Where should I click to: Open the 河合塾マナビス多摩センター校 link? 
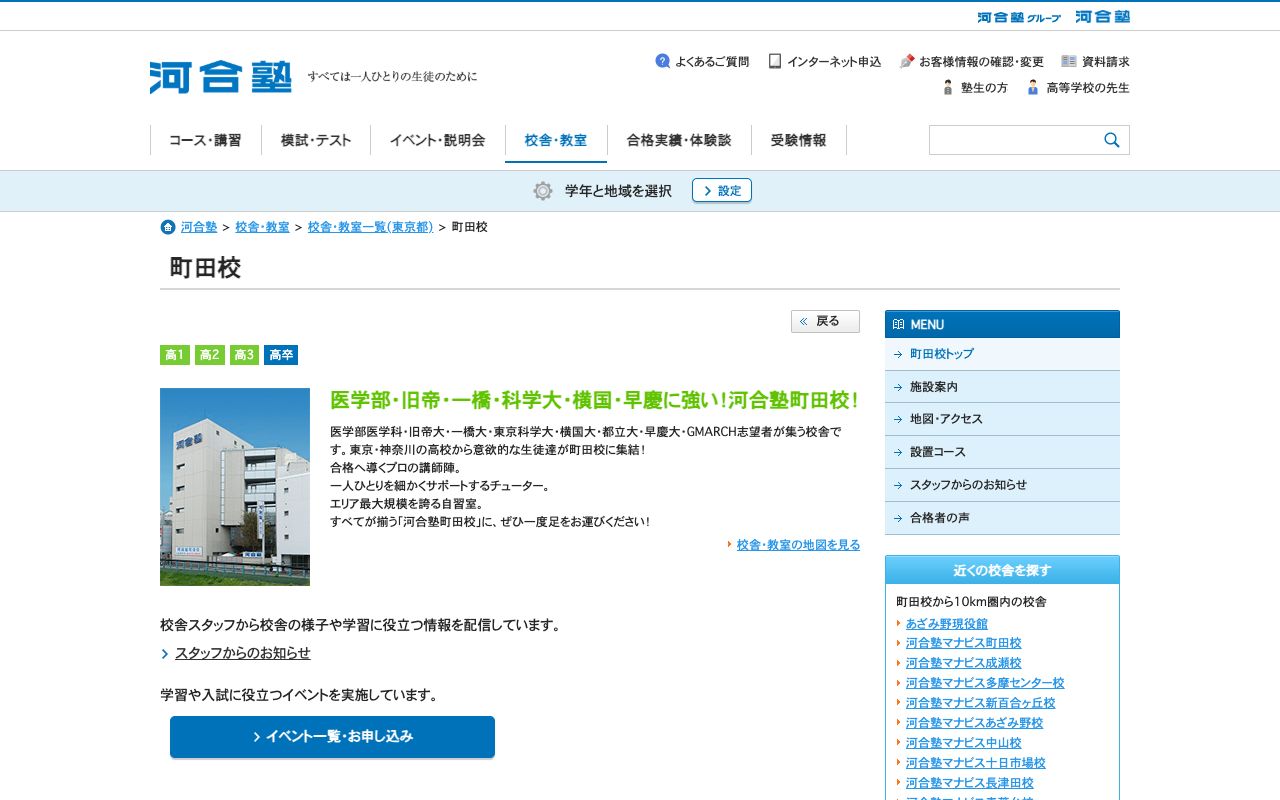coord(985,683)
